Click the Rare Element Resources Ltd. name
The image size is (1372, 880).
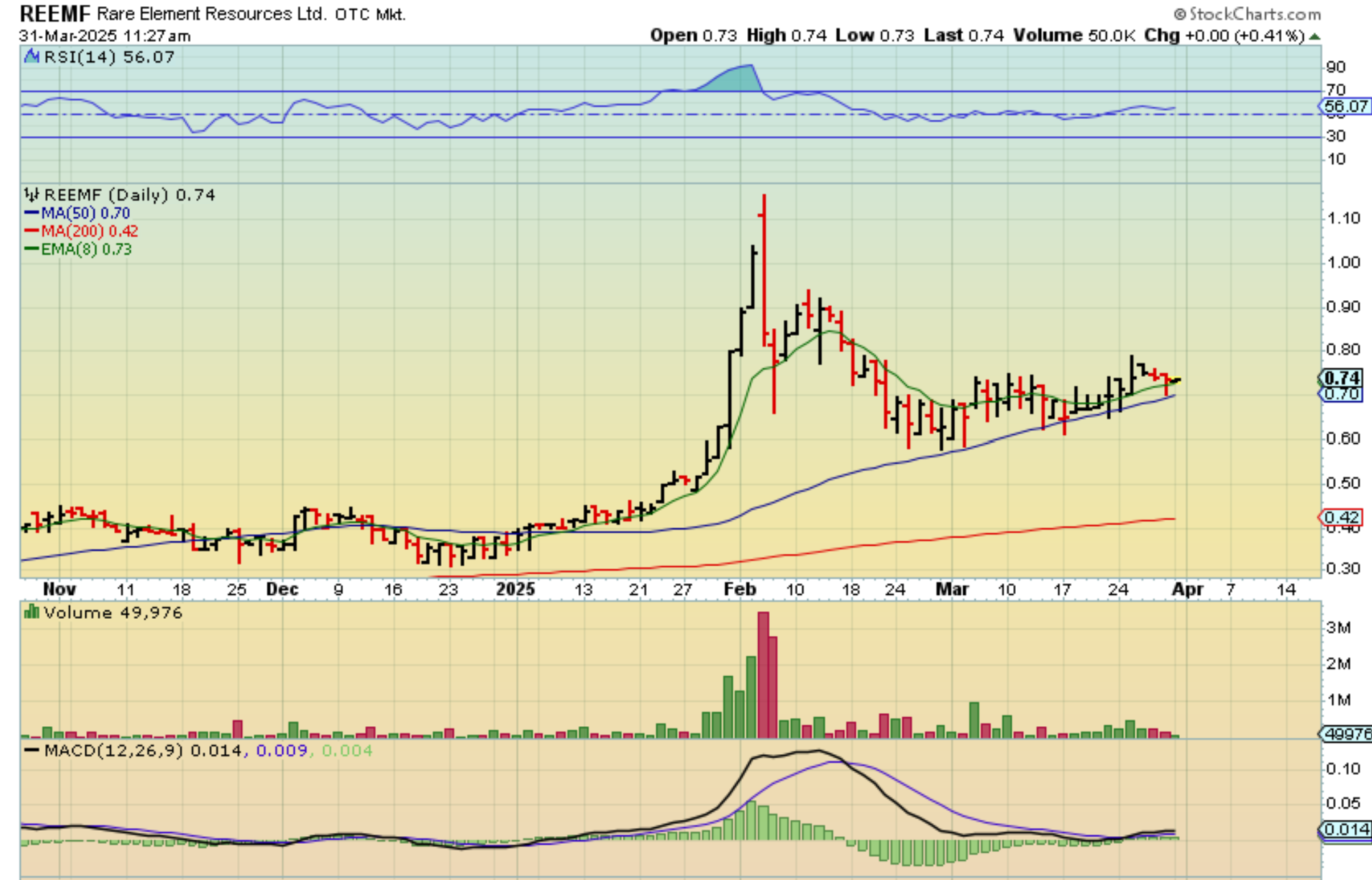(x=211, y=14)
